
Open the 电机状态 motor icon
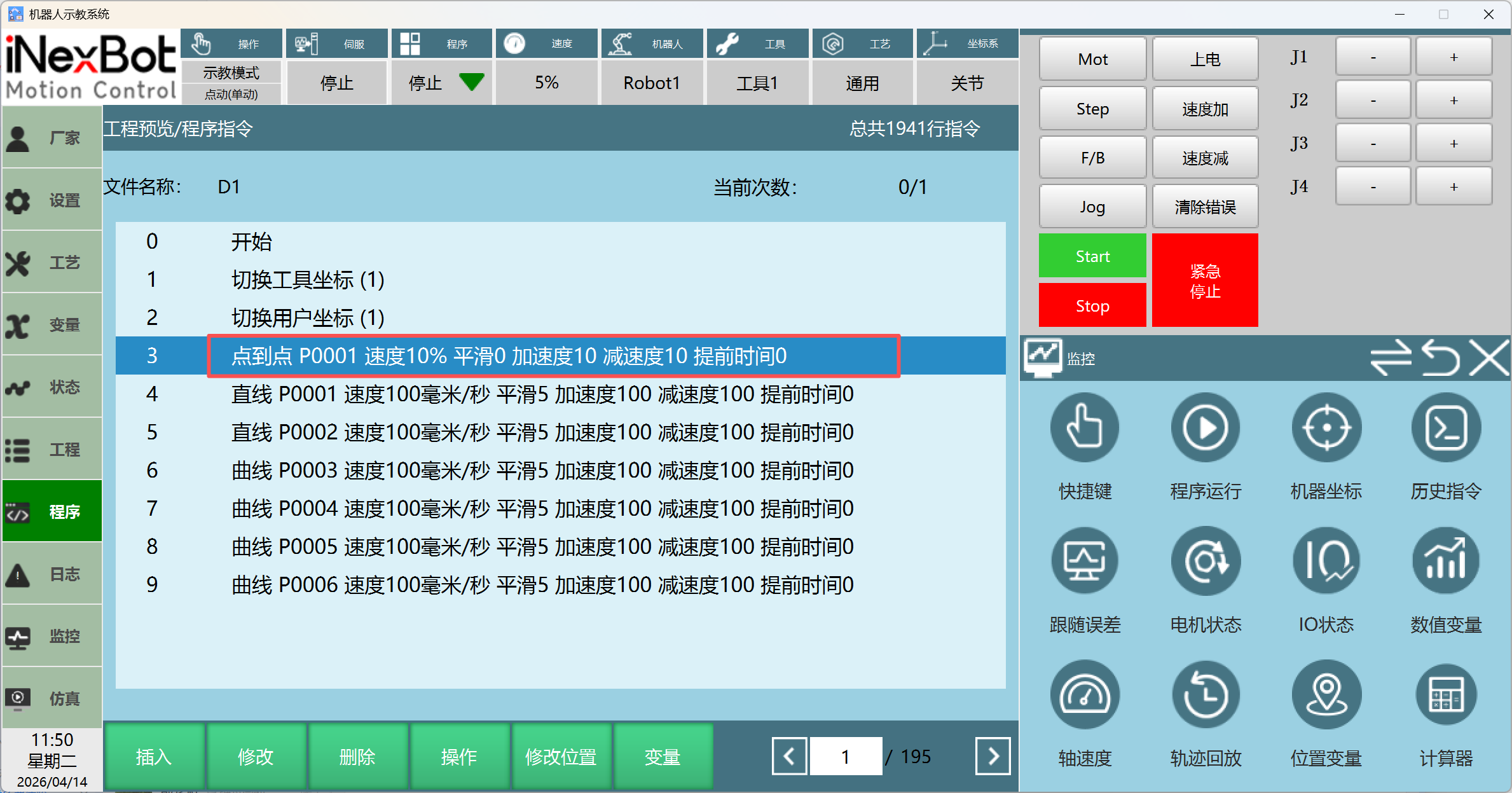pyautogui.click(x=1205, y=562)
